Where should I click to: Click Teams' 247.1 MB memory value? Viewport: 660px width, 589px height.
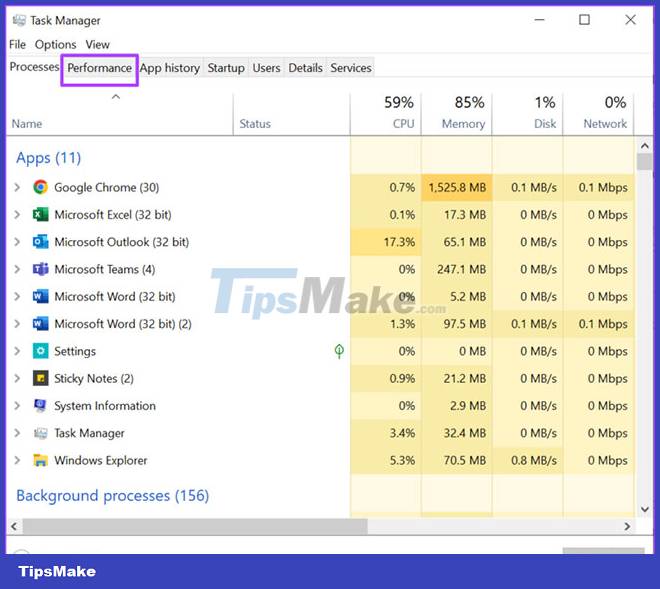(461, 269)
